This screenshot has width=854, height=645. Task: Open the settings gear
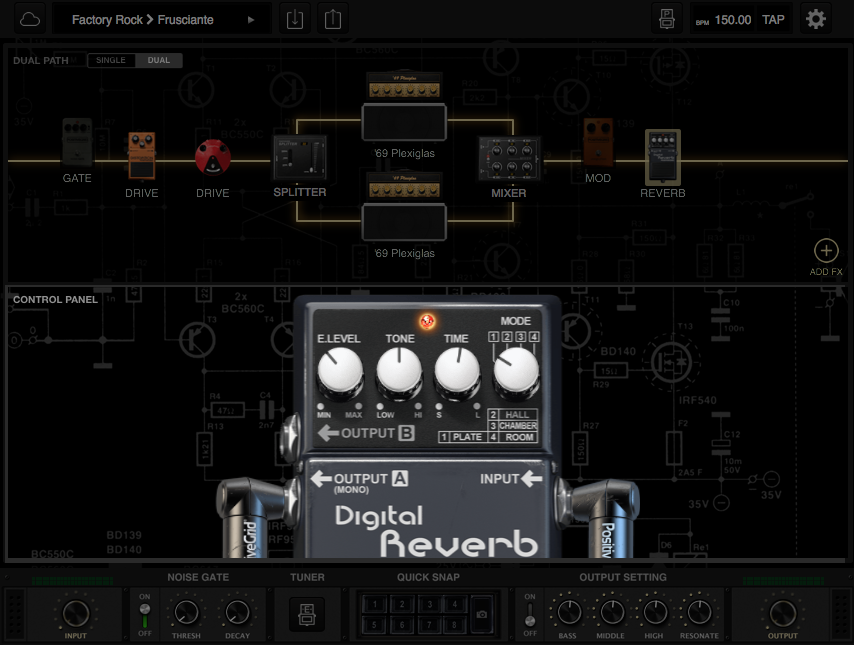coord(817,19)
